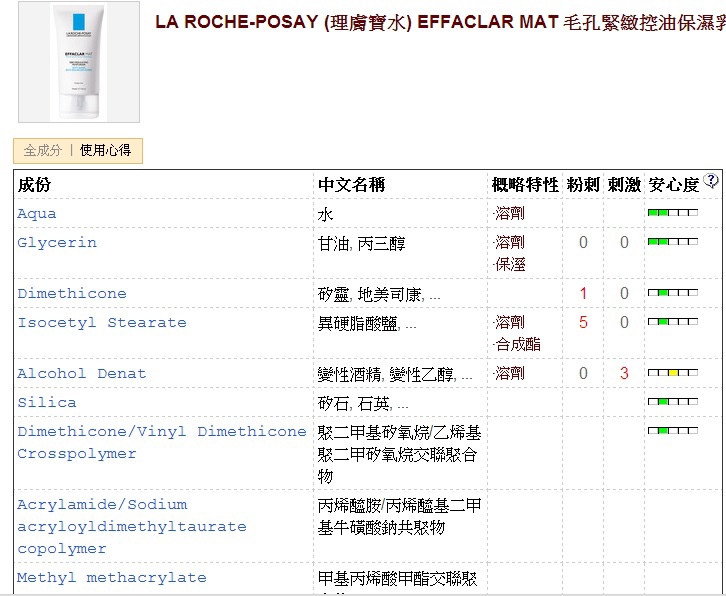Click the 保溼 property in Glycerin row

coord(510,265)
